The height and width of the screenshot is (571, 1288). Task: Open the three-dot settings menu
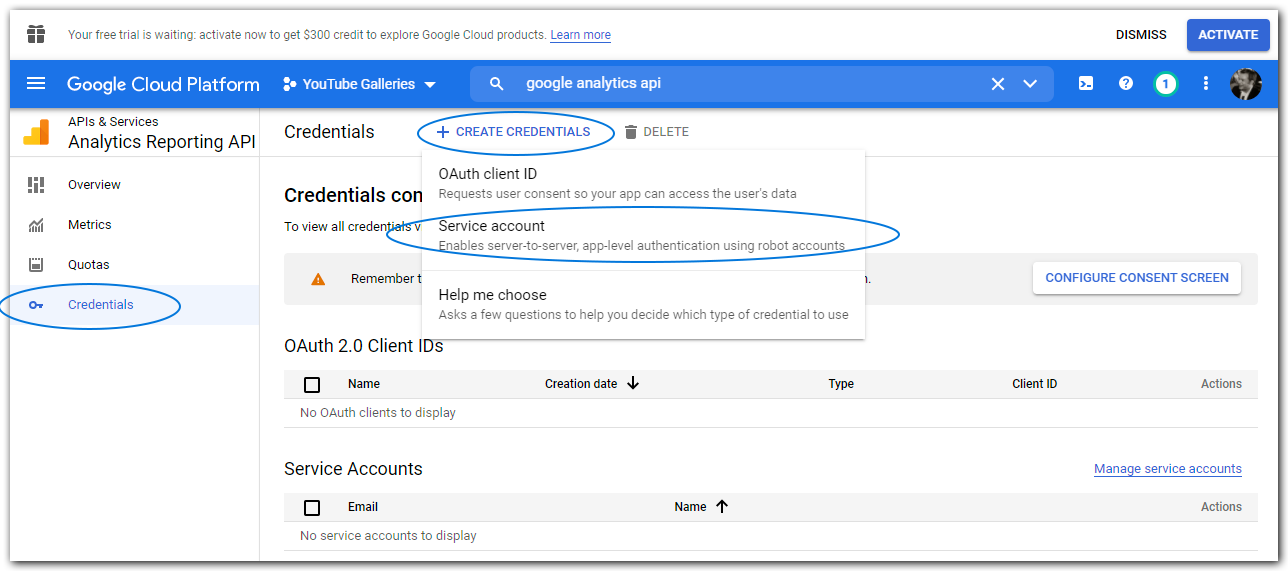pyautogui.click(x=1206, y=84)
